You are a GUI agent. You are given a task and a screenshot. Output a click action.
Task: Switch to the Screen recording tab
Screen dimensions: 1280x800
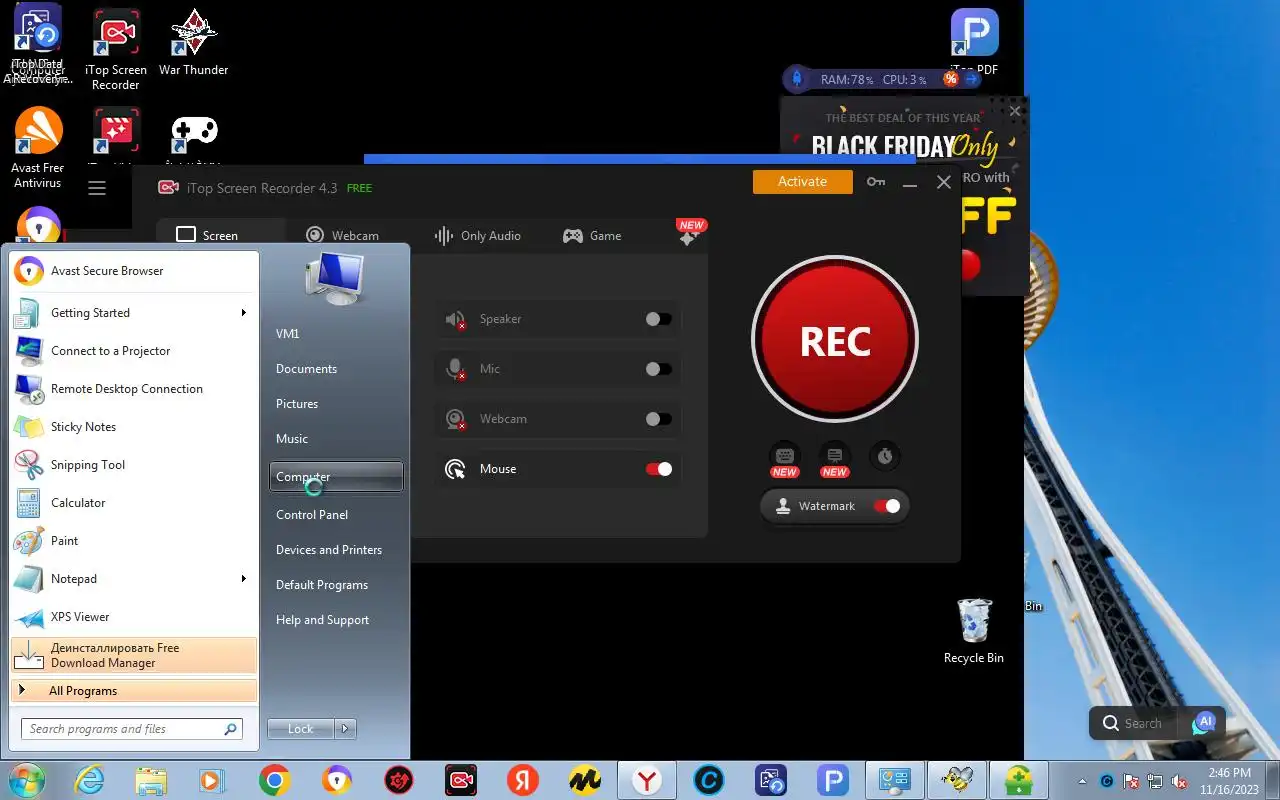tap(207, 235)
